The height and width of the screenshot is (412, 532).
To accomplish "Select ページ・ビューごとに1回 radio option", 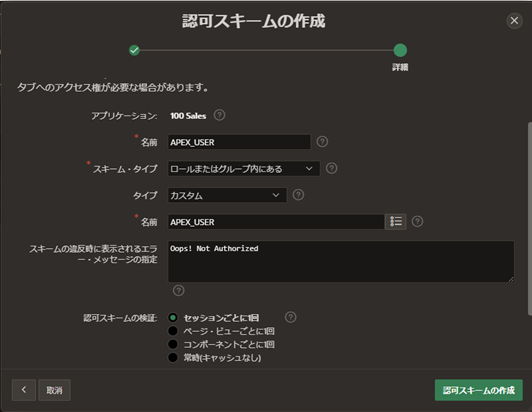I will click(x=173, y=331).
